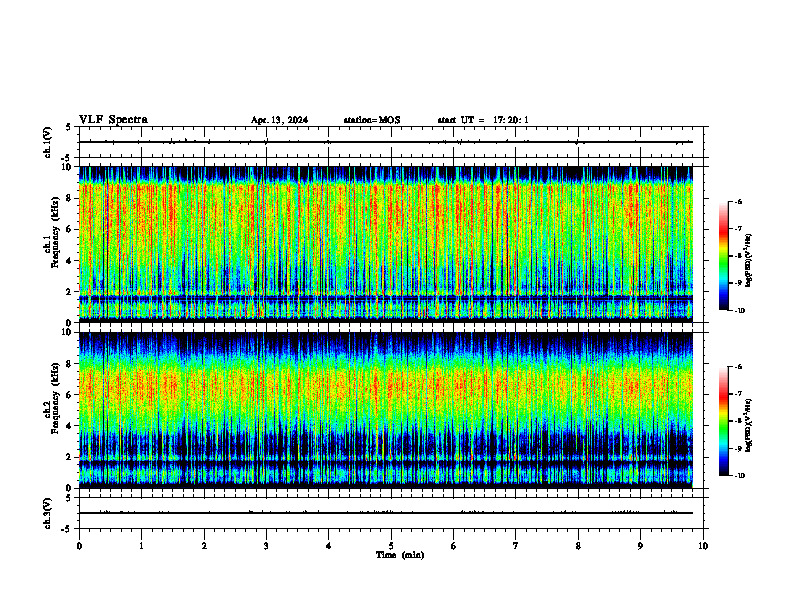Click time-axis tick label "8"

coord(578,546)
